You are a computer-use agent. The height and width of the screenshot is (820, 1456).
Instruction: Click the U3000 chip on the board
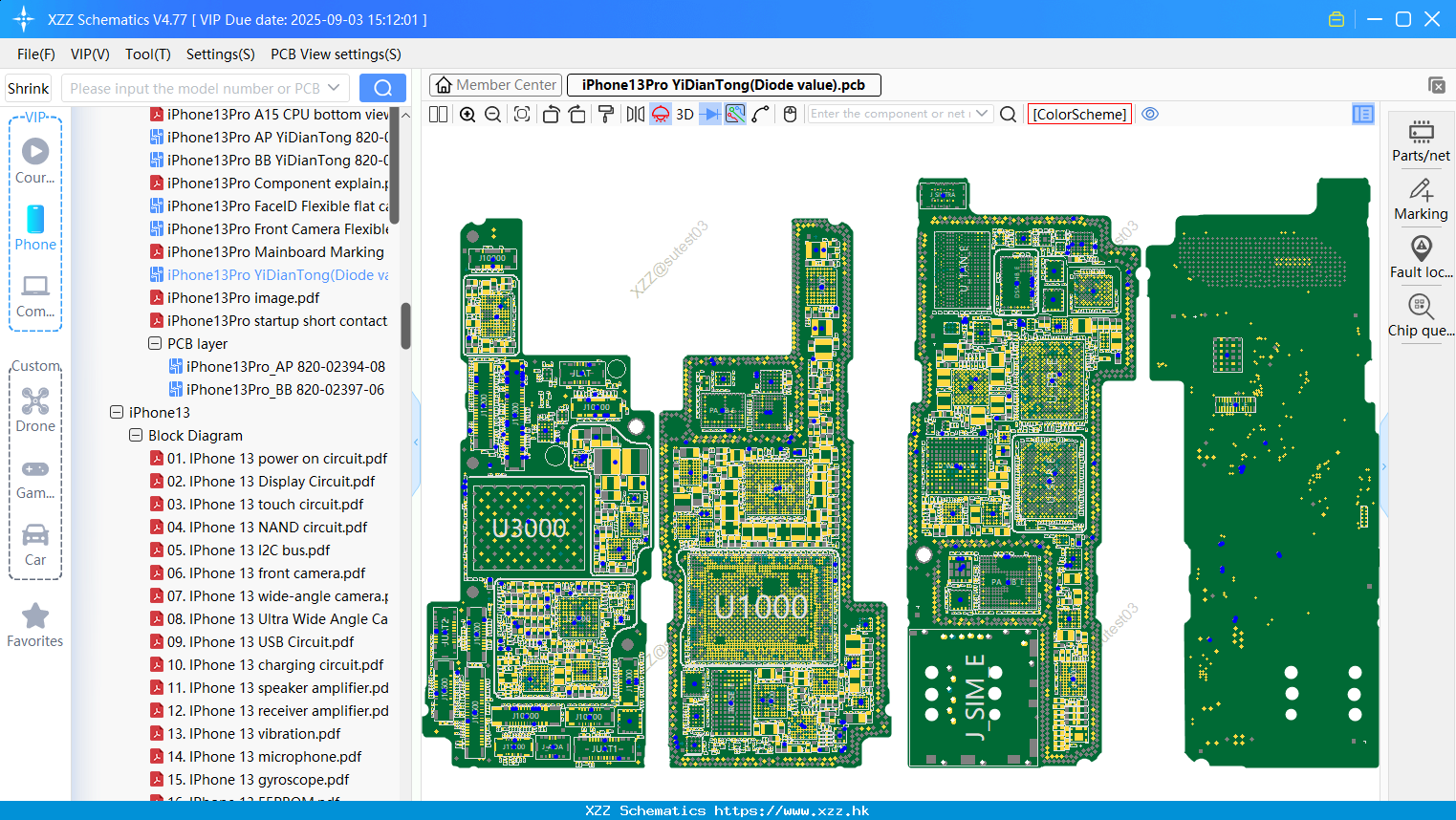click(529, 528)
